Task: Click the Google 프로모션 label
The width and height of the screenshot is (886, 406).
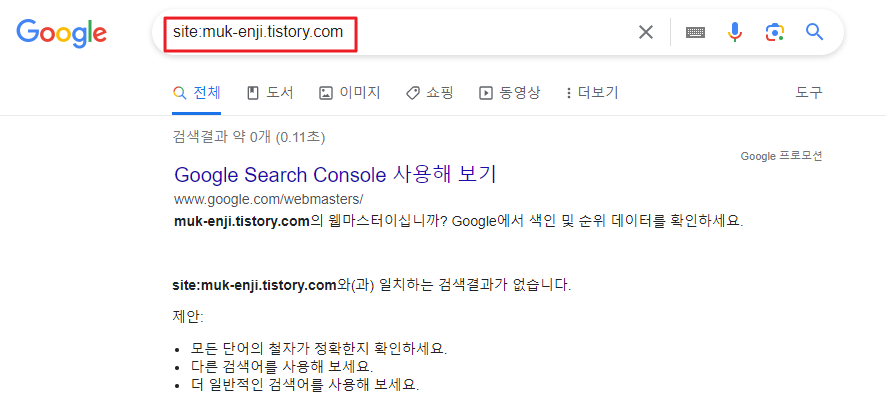Action: (x=781, y=156)
